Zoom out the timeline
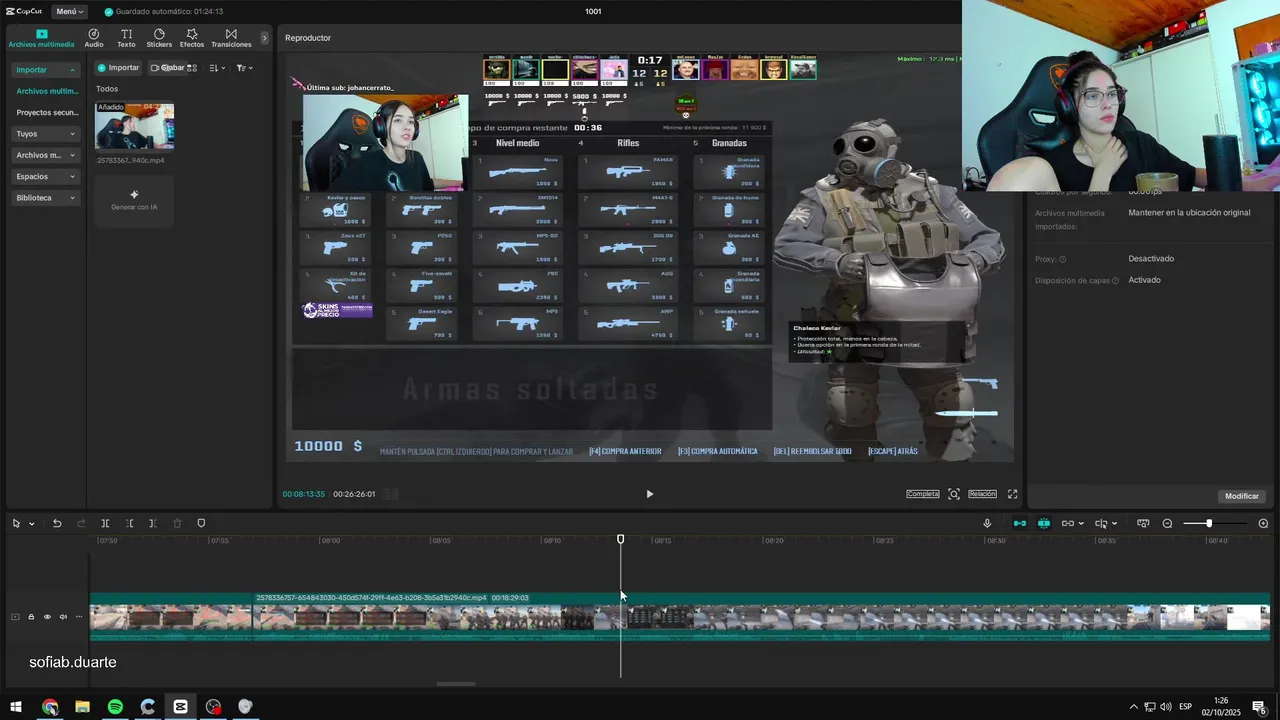 click(x=1167, y=523)
